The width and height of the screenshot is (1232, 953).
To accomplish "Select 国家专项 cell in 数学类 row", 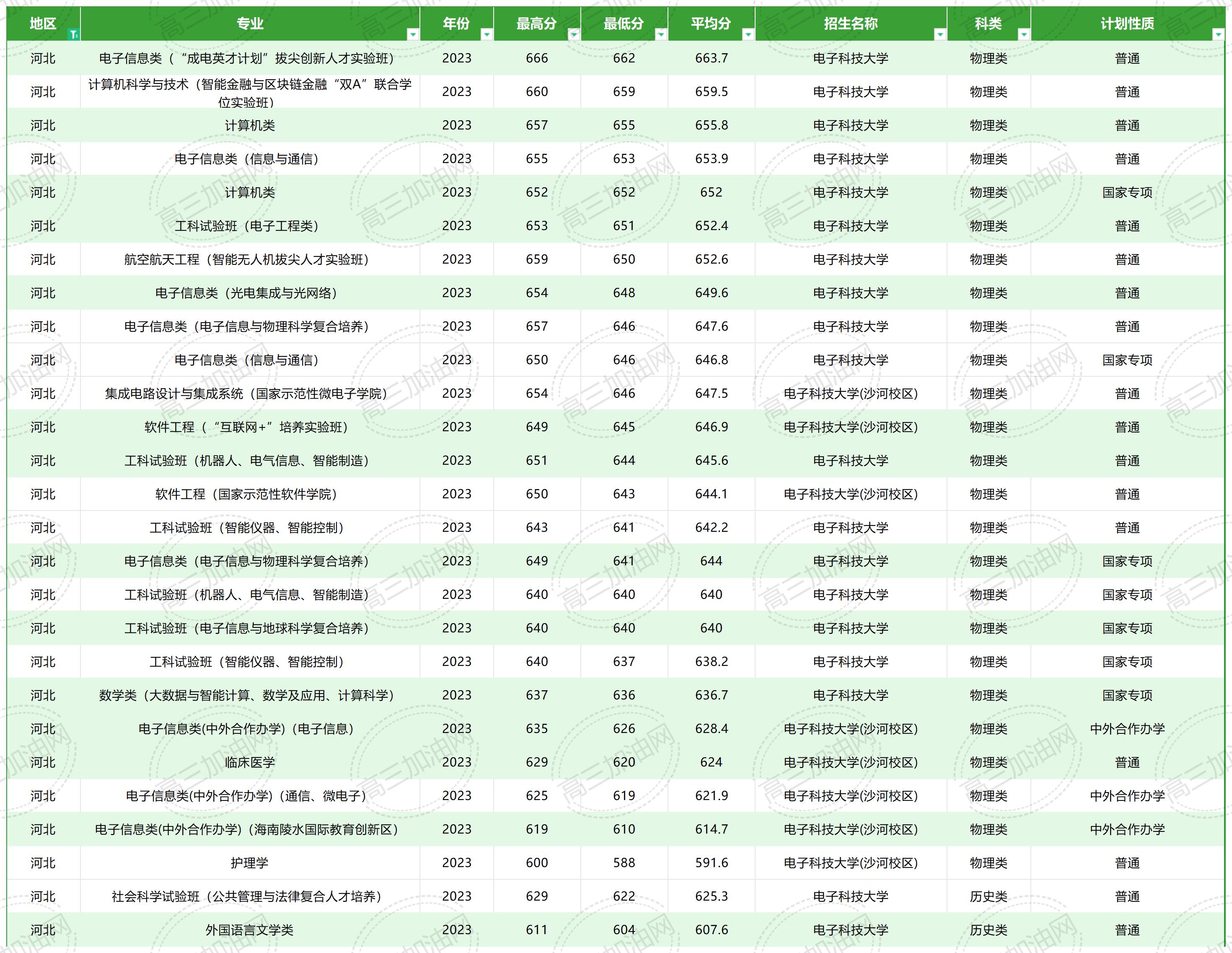I will pyautogui.click(x=1128, y=695).
